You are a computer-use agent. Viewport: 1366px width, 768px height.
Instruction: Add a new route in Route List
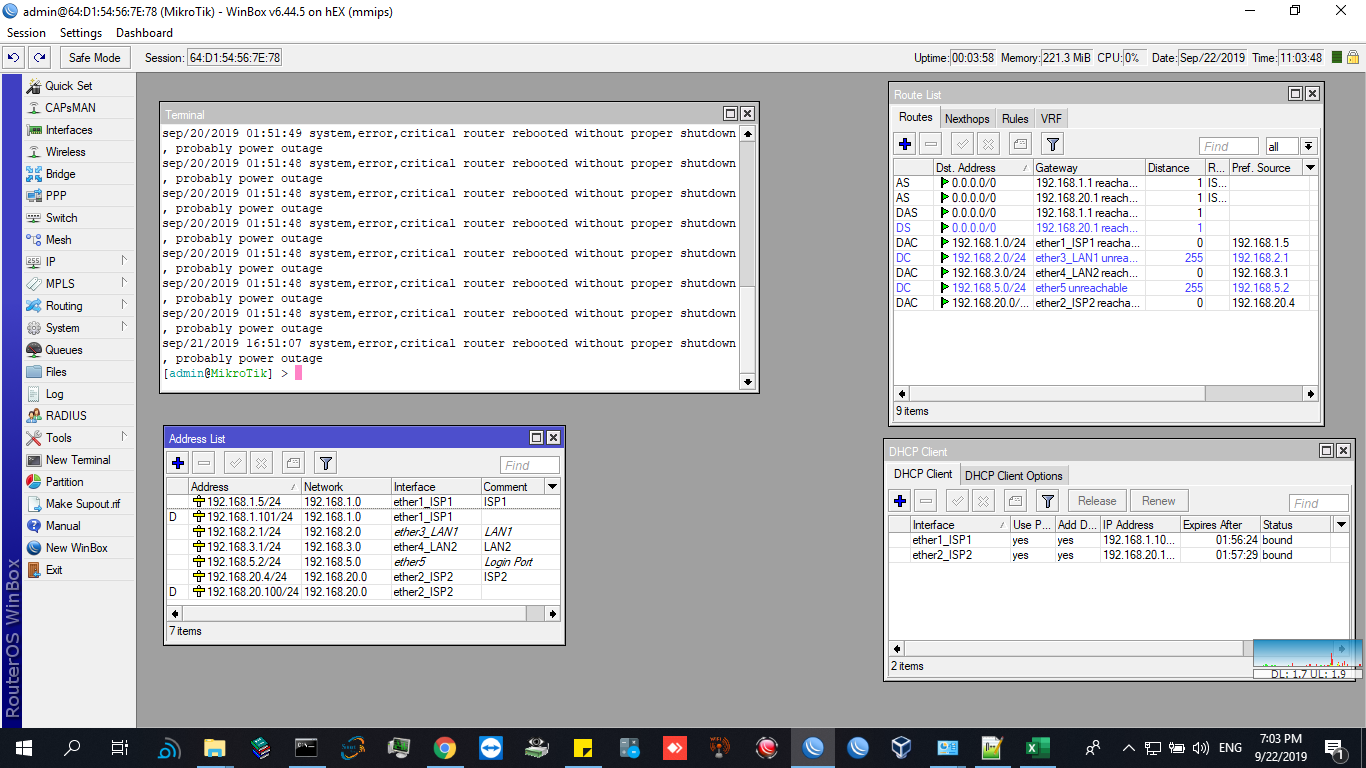(905, 144)
